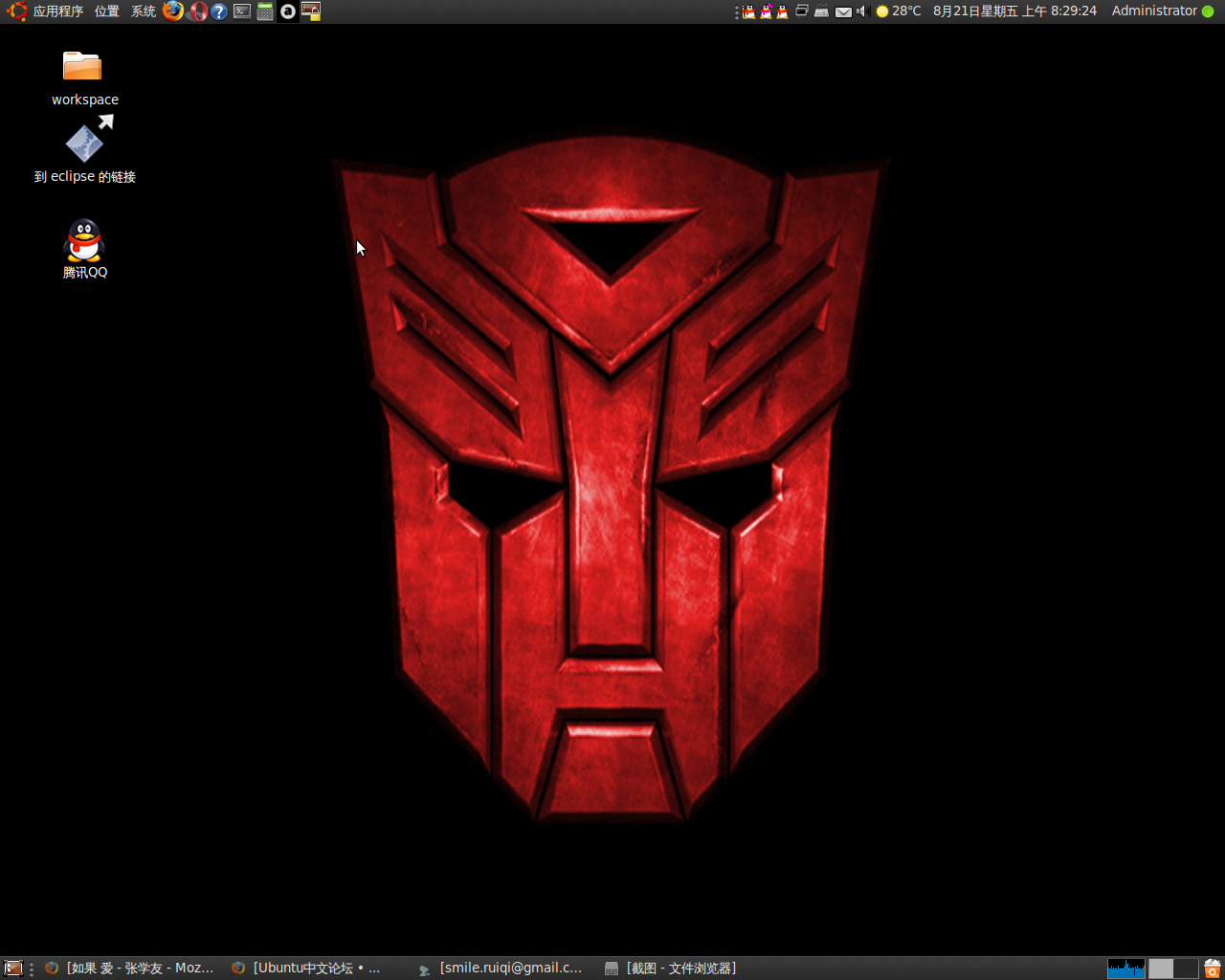Open the workspace folder on desktop
Screen dimensions: 1225x980
[x=84, y=78]
